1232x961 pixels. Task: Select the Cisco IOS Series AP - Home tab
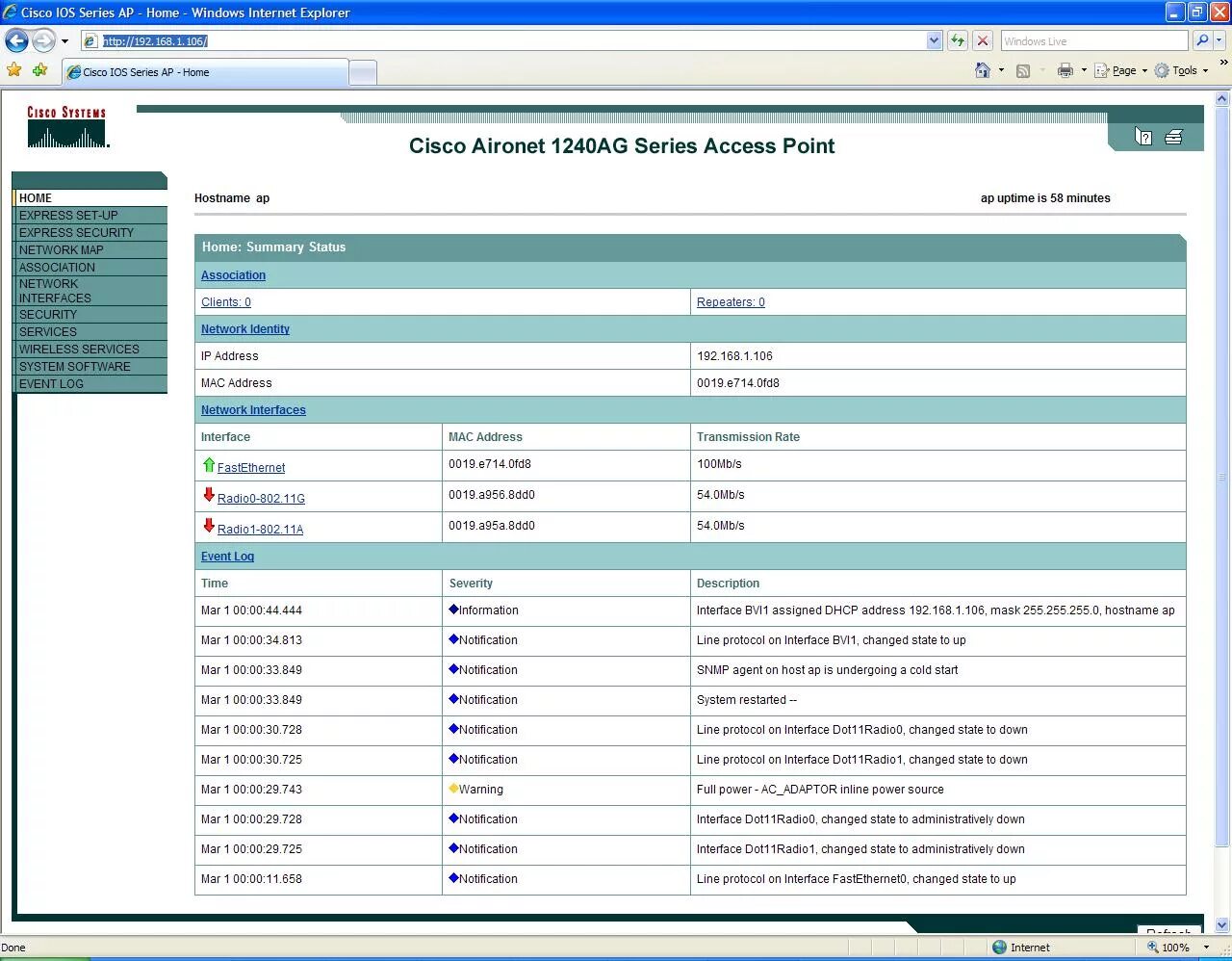pyautogui.click(x=205, y=72)
